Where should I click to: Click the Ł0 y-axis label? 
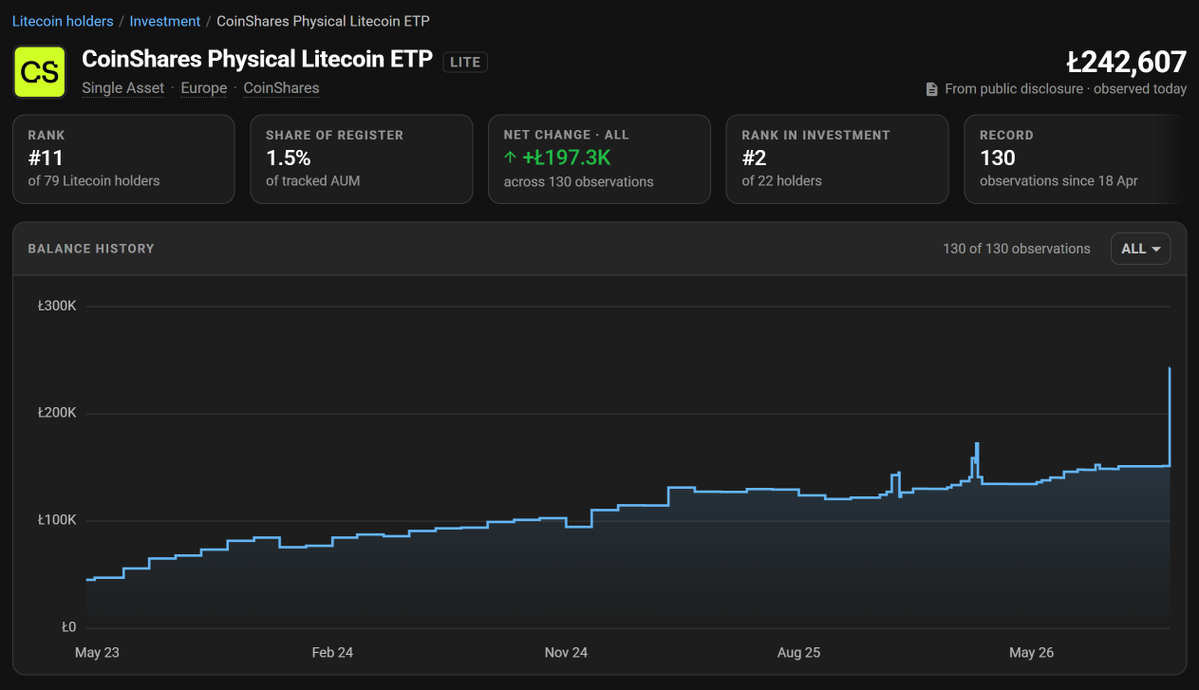pyautogui.click(x=69, y=627)
